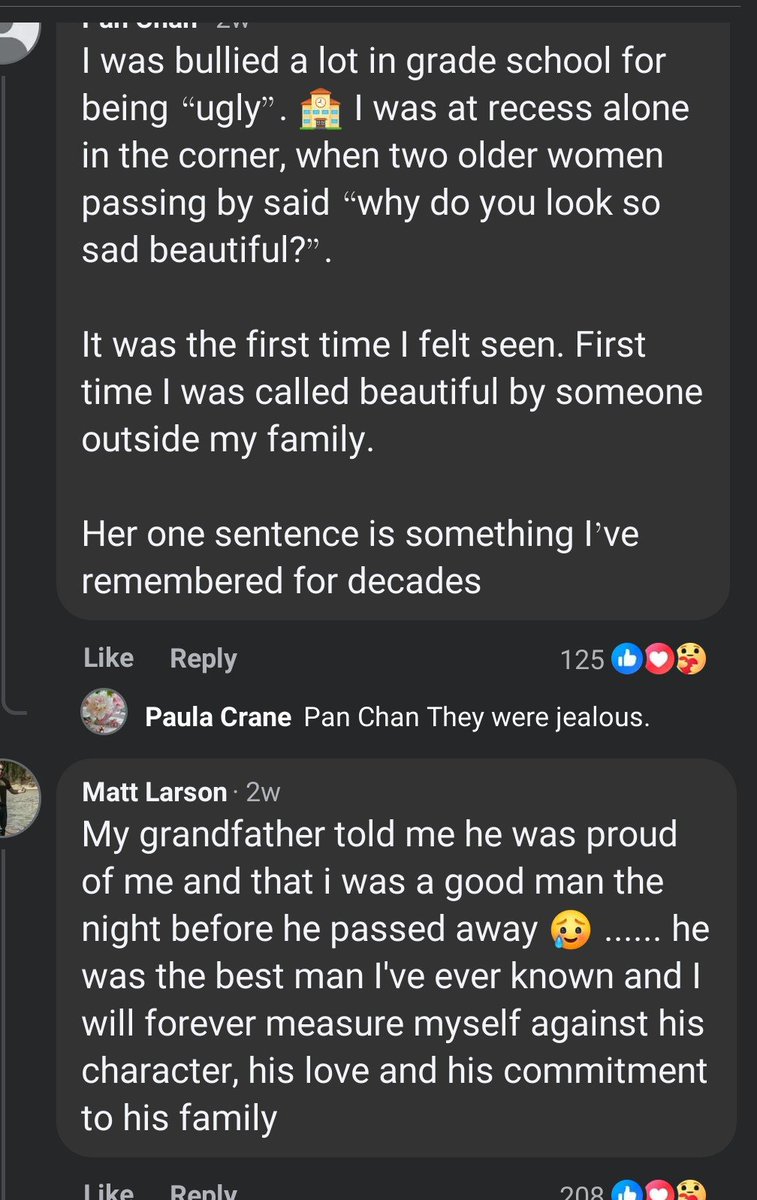View 125 reactions count

[582, 660]
